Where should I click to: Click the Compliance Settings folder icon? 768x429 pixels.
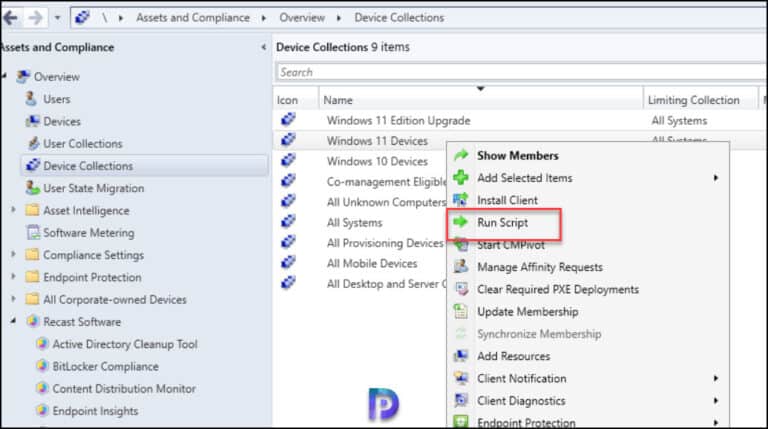pos(32,255)
